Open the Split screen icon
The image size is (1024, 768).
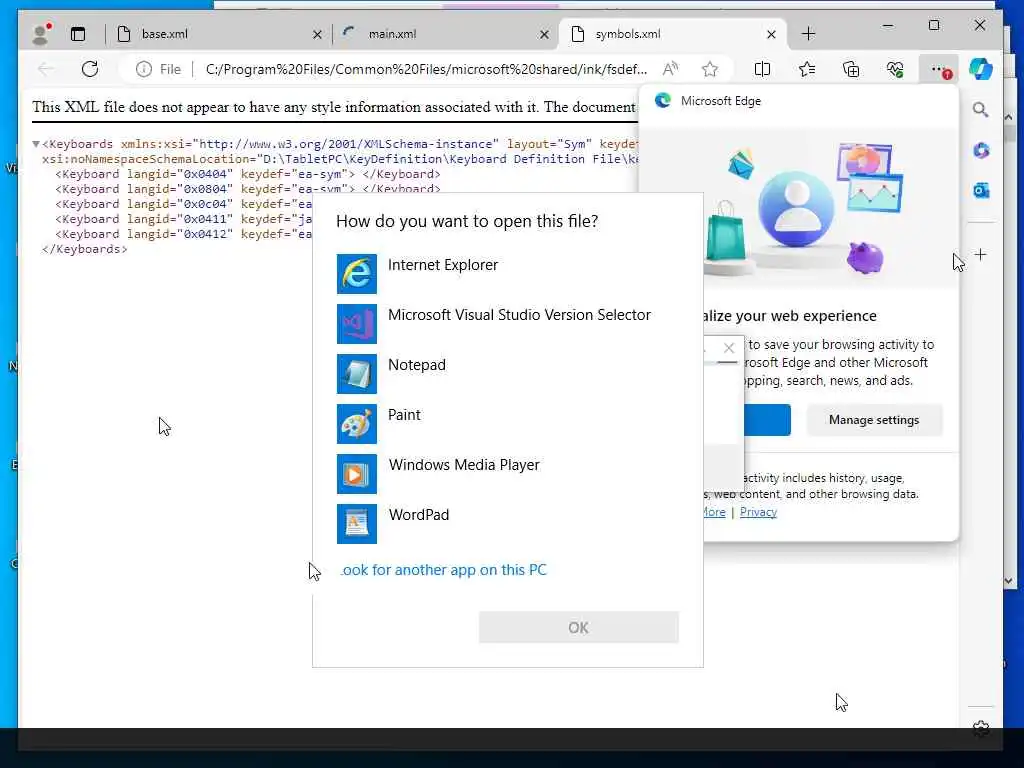(762, 69)
